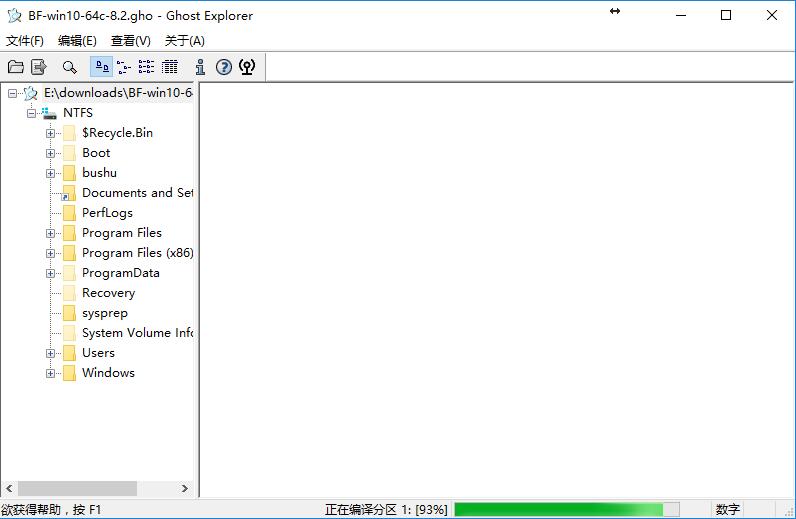Click the tree horizontal scrollbar thumb
Screen dimensions: 796x519
pyautogui.click(x=77, y=489)
